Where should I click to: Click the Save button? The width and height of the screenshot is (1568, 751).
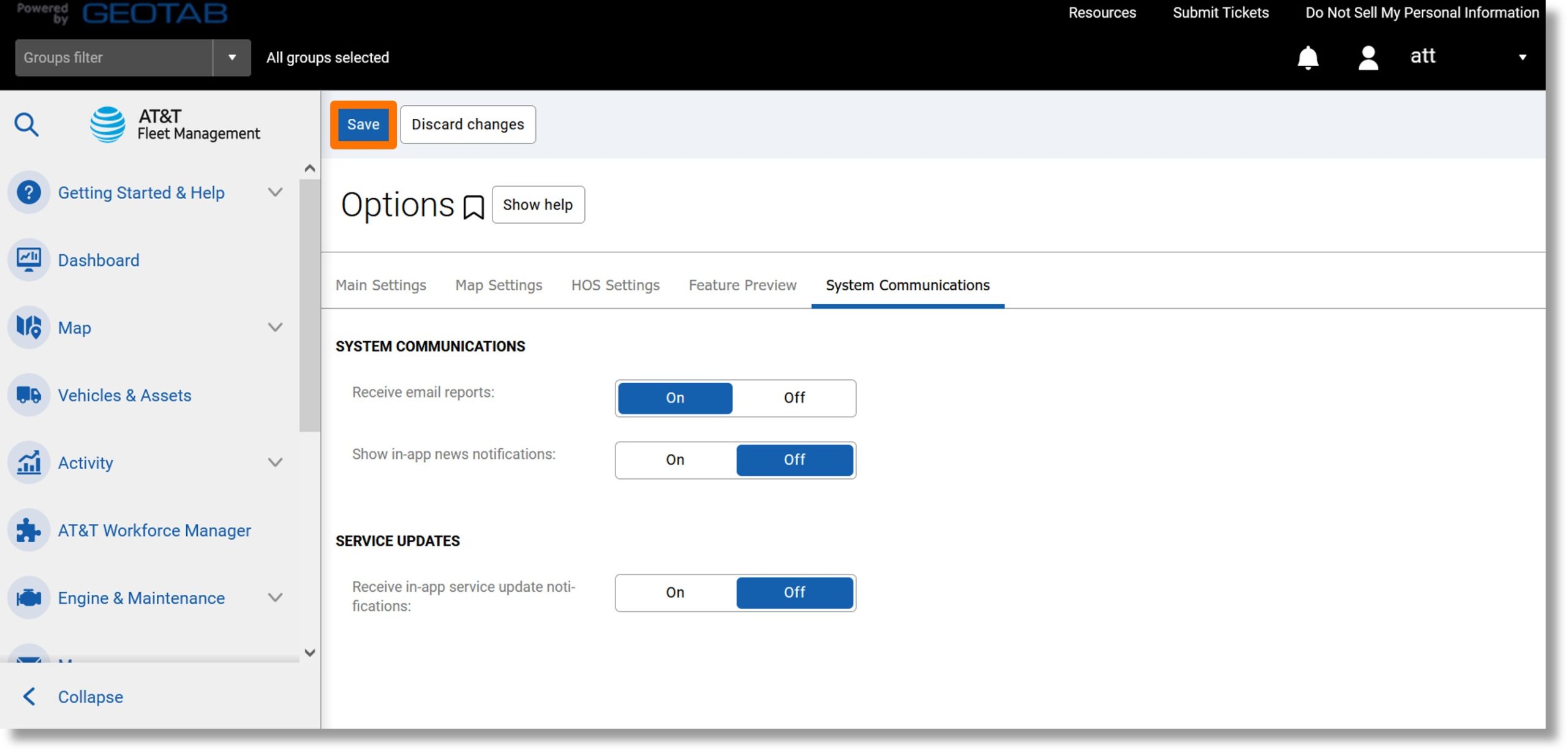[x=363, y=124]
